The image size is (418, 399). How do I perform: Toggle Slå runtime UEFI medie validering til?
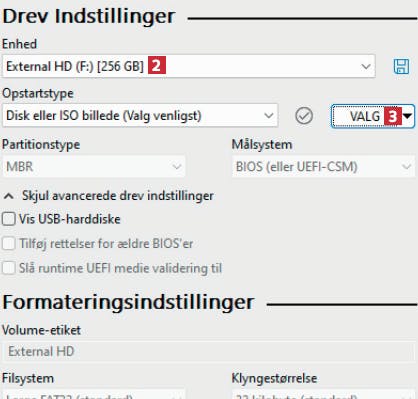(x=9, y=268)
